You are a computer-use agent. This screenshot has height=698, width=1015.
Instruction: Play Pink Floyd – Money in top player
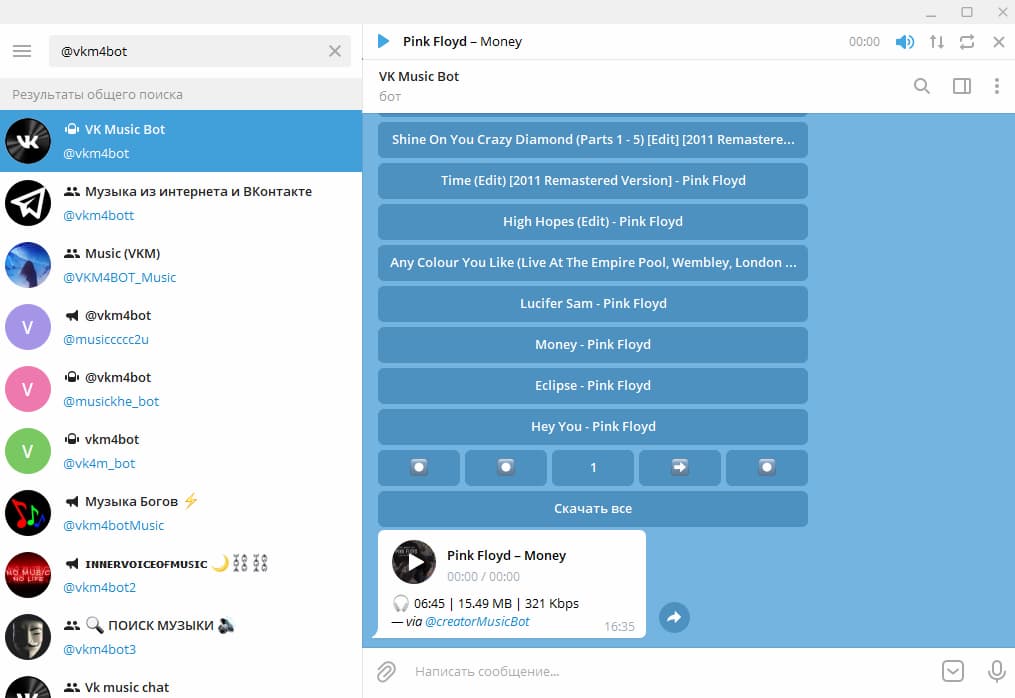(383, 42)
